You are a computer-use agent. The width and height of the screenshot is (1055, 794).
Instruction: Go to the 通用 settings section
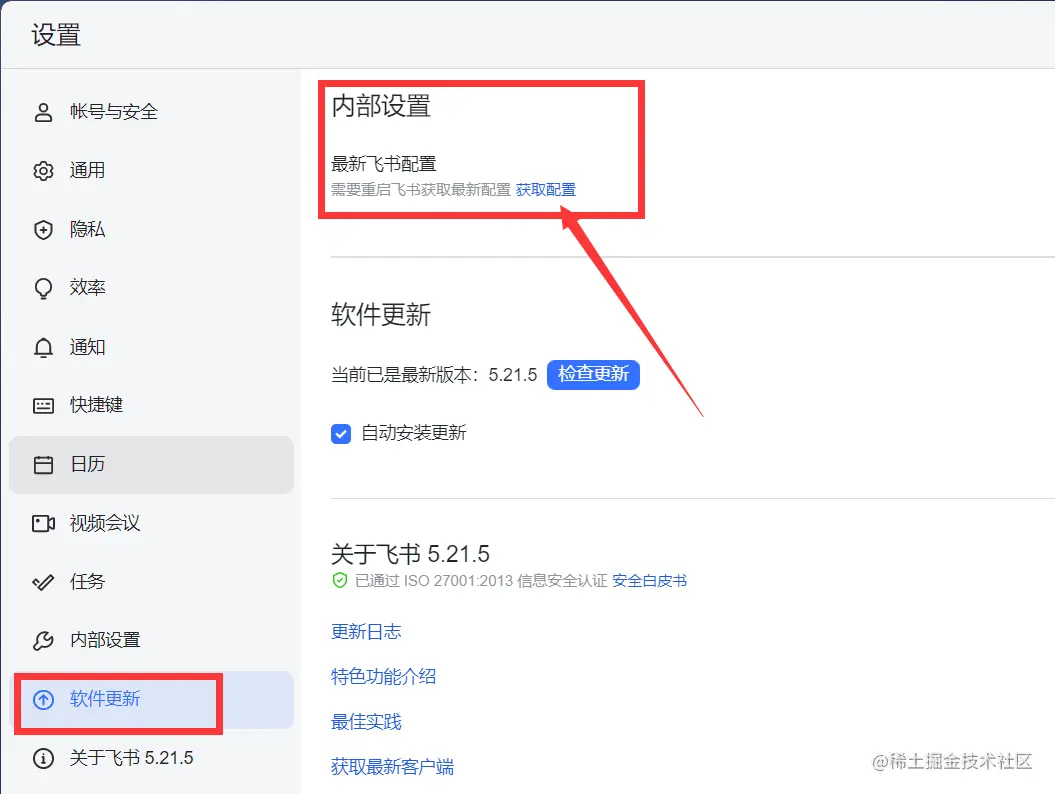pos(151,170)
